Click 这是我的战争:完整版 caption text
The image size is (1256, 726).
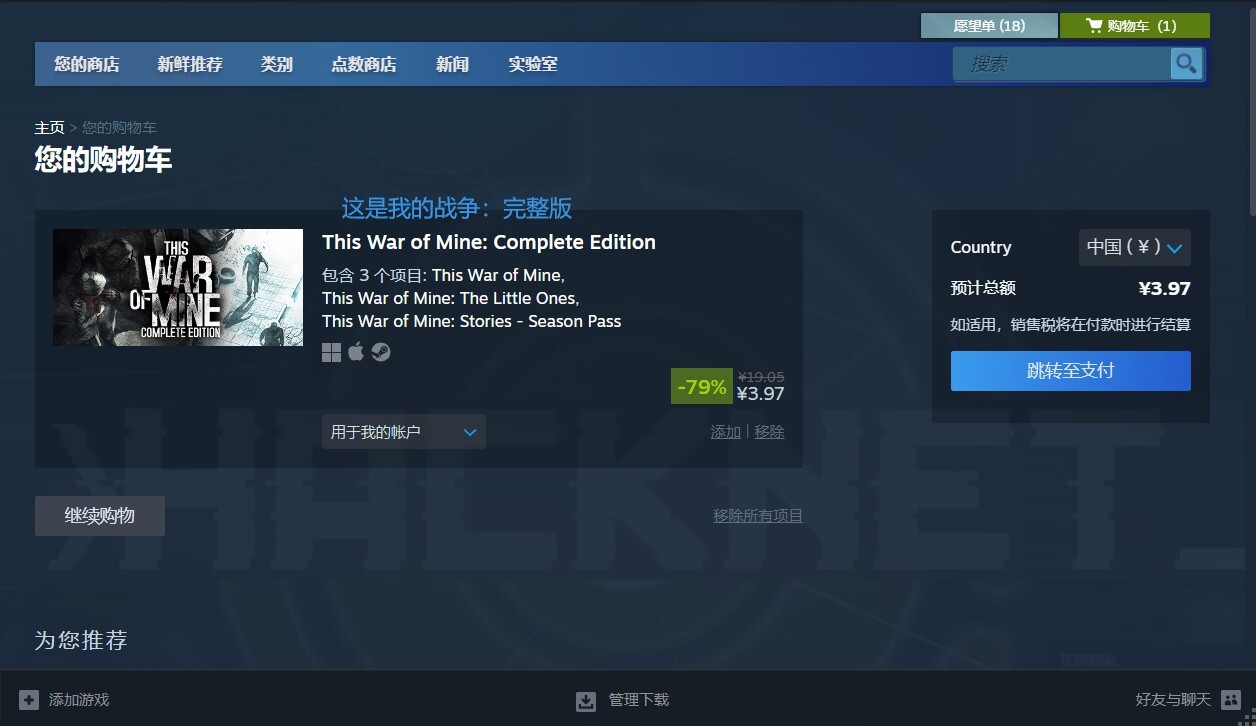pos(457,208)
